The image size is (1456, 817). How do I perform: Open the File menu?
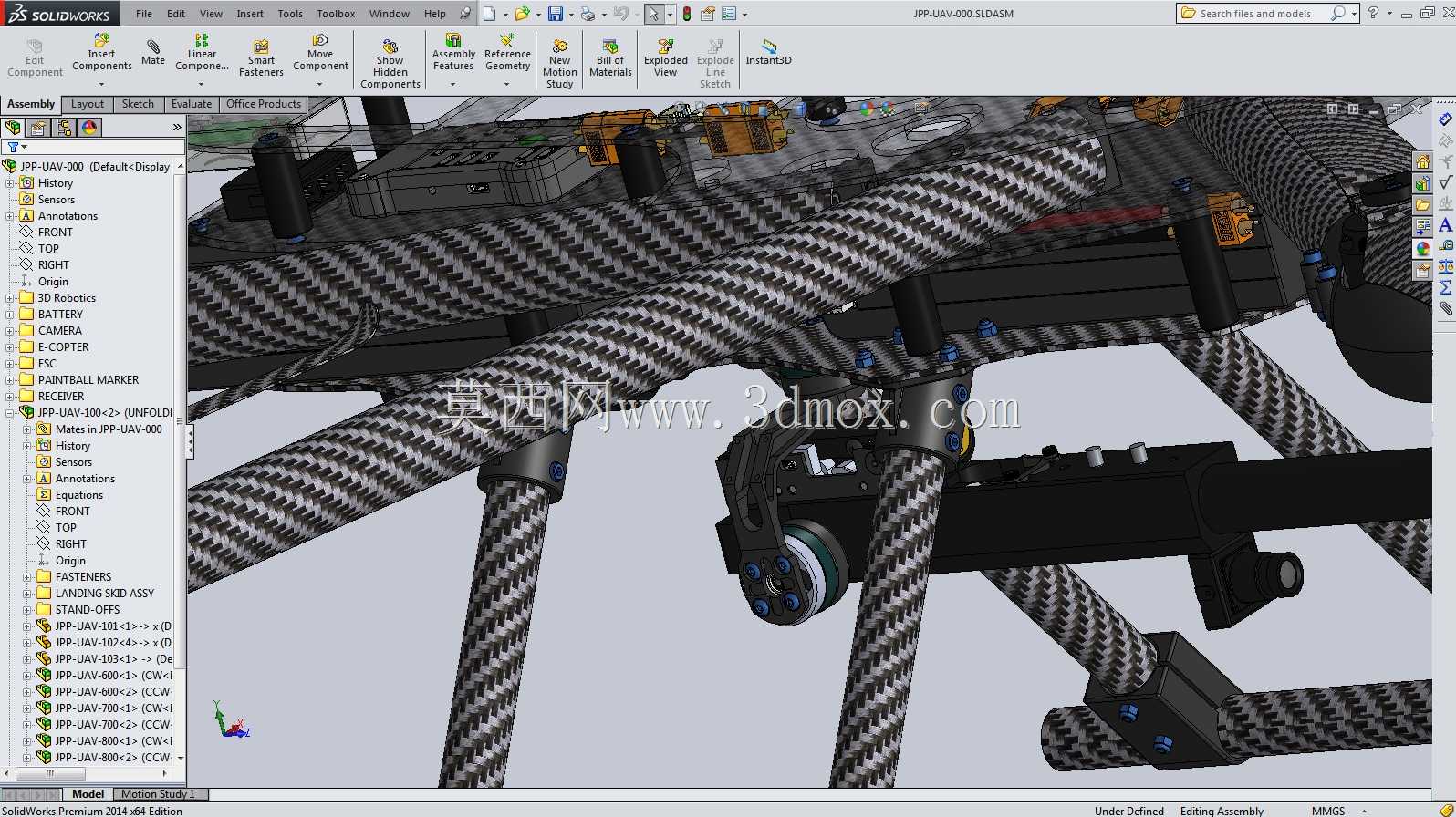(x=144, y=14)
